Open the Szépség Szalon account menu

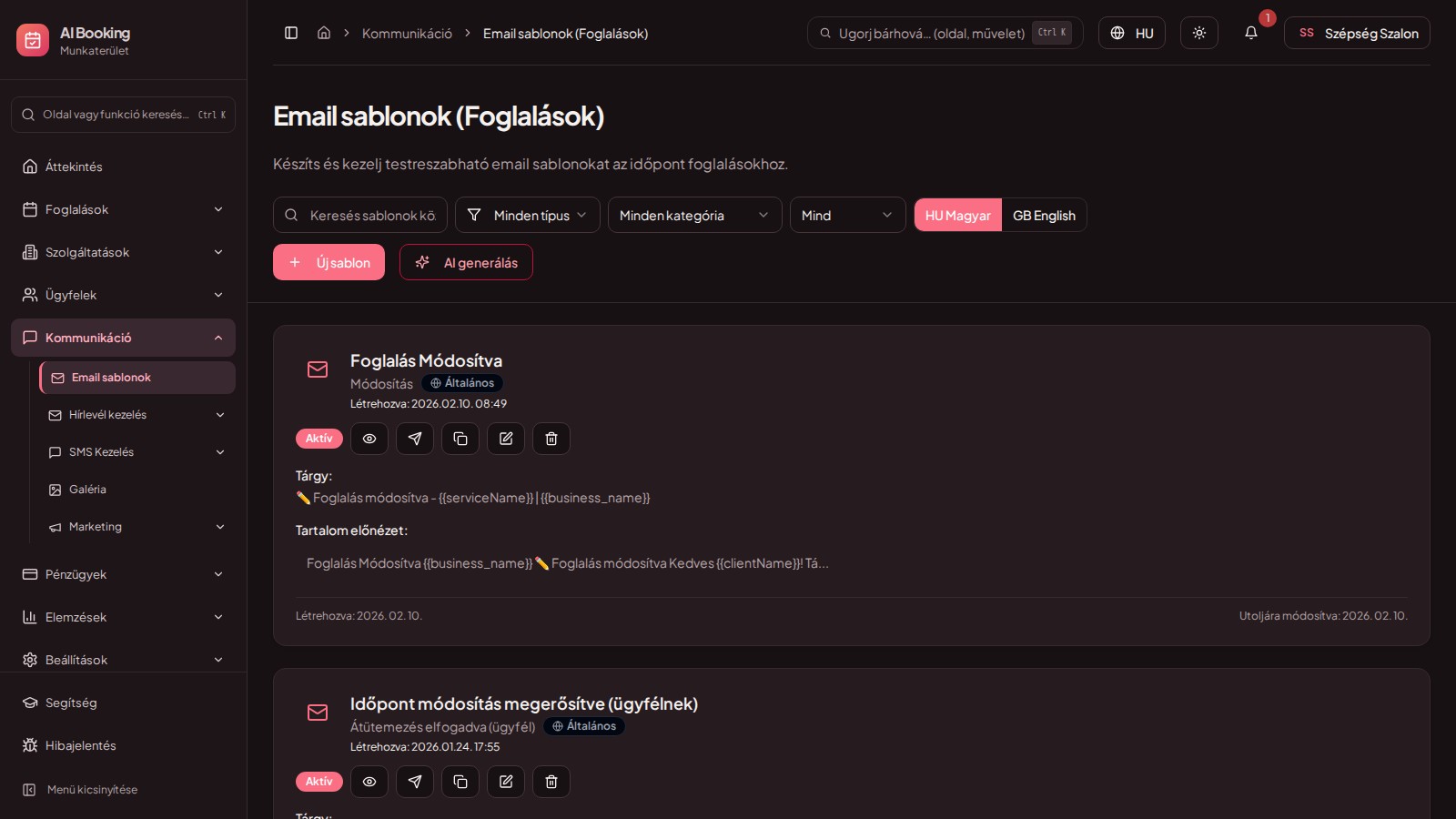coord(1357,33)
